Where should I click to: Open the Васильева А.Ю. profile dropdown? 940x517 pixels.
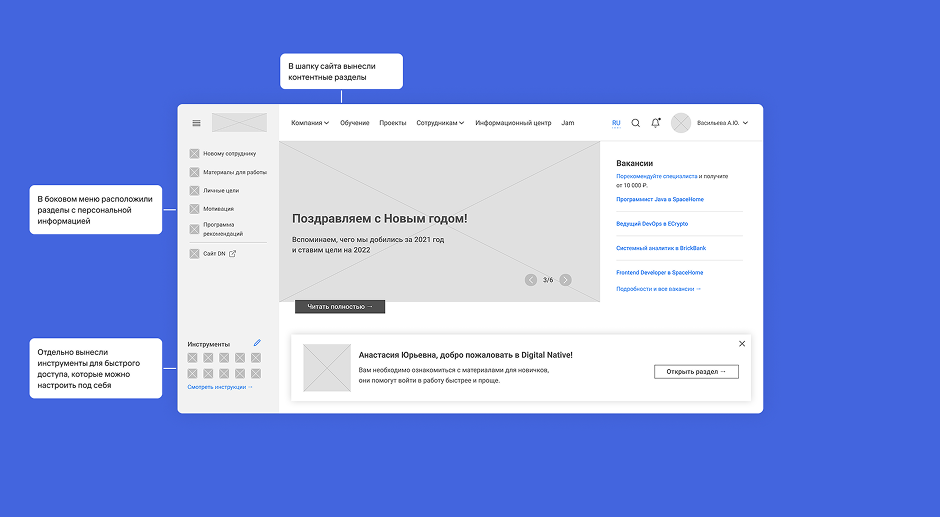point(722,123)
